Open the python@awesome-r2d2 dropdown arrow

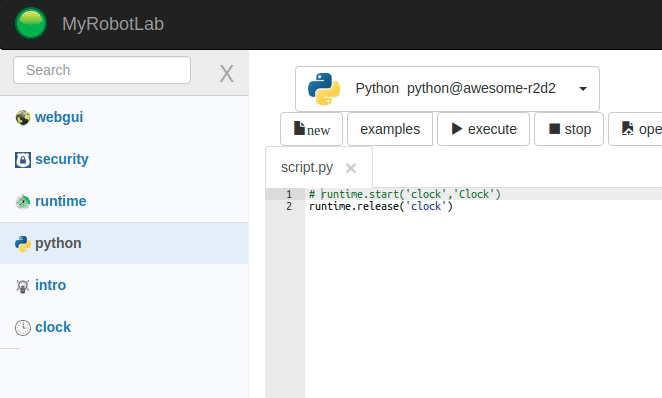[x=583, y=89]
